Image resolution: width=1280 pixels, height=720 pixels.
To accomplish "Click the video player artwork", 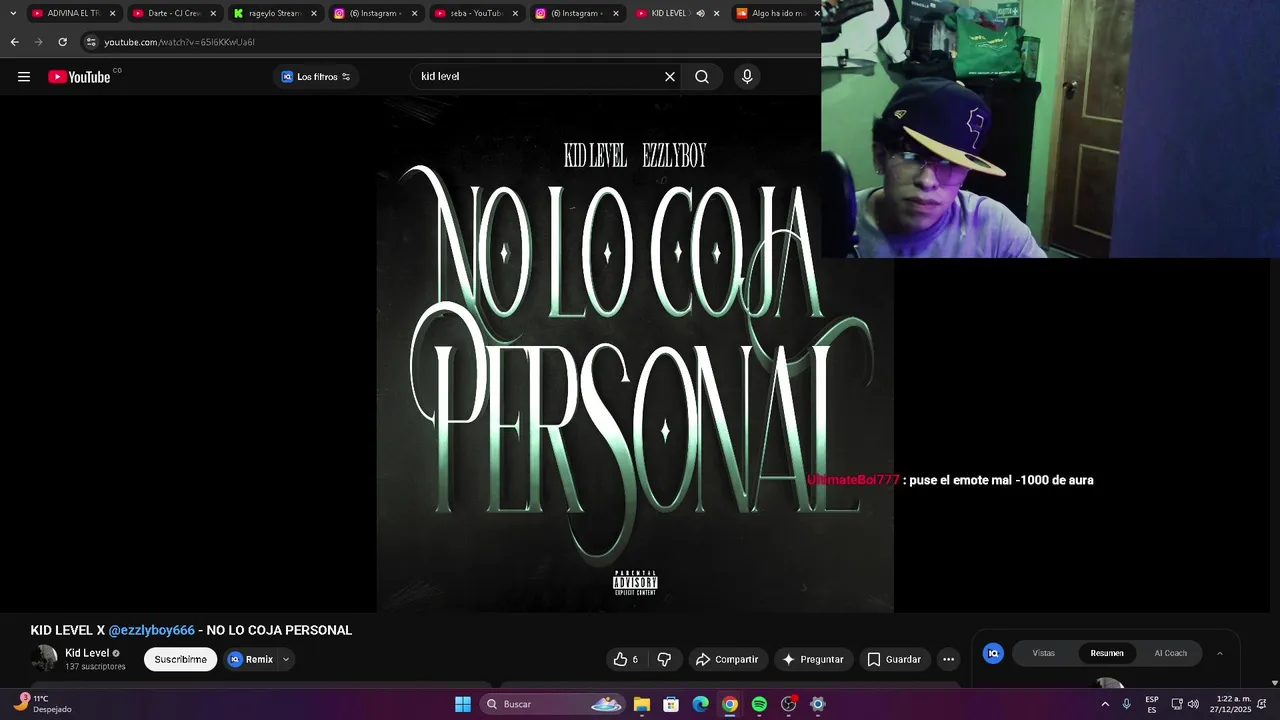I will tap(635, 354).
